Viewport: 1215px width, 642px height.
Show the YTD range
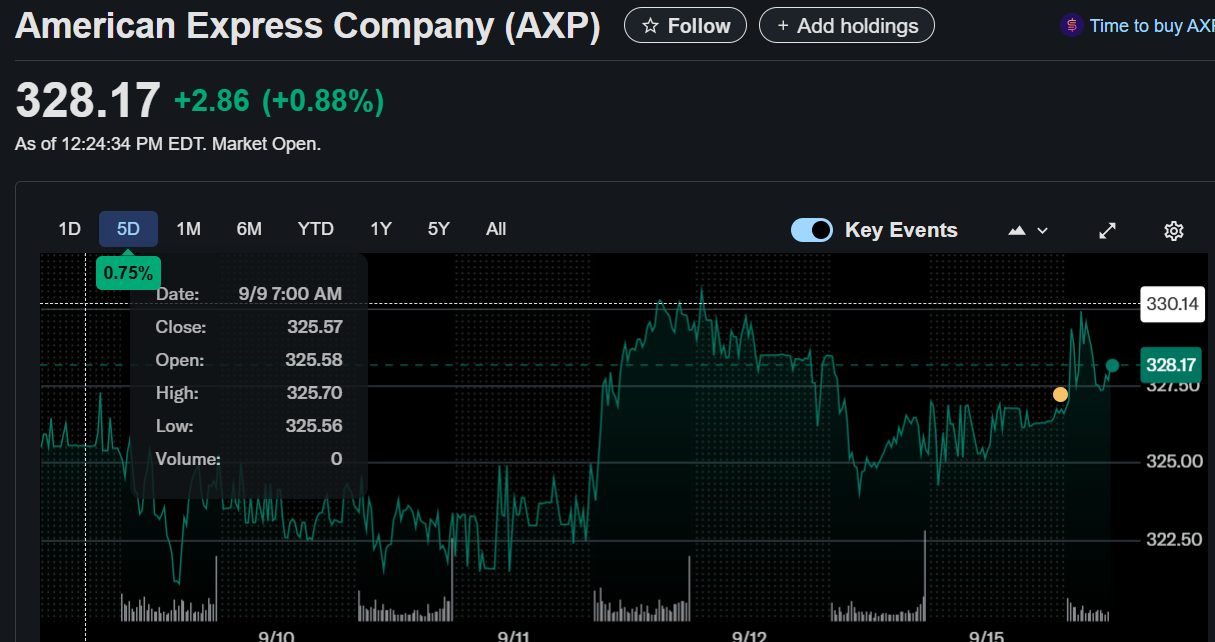(315, 229)
